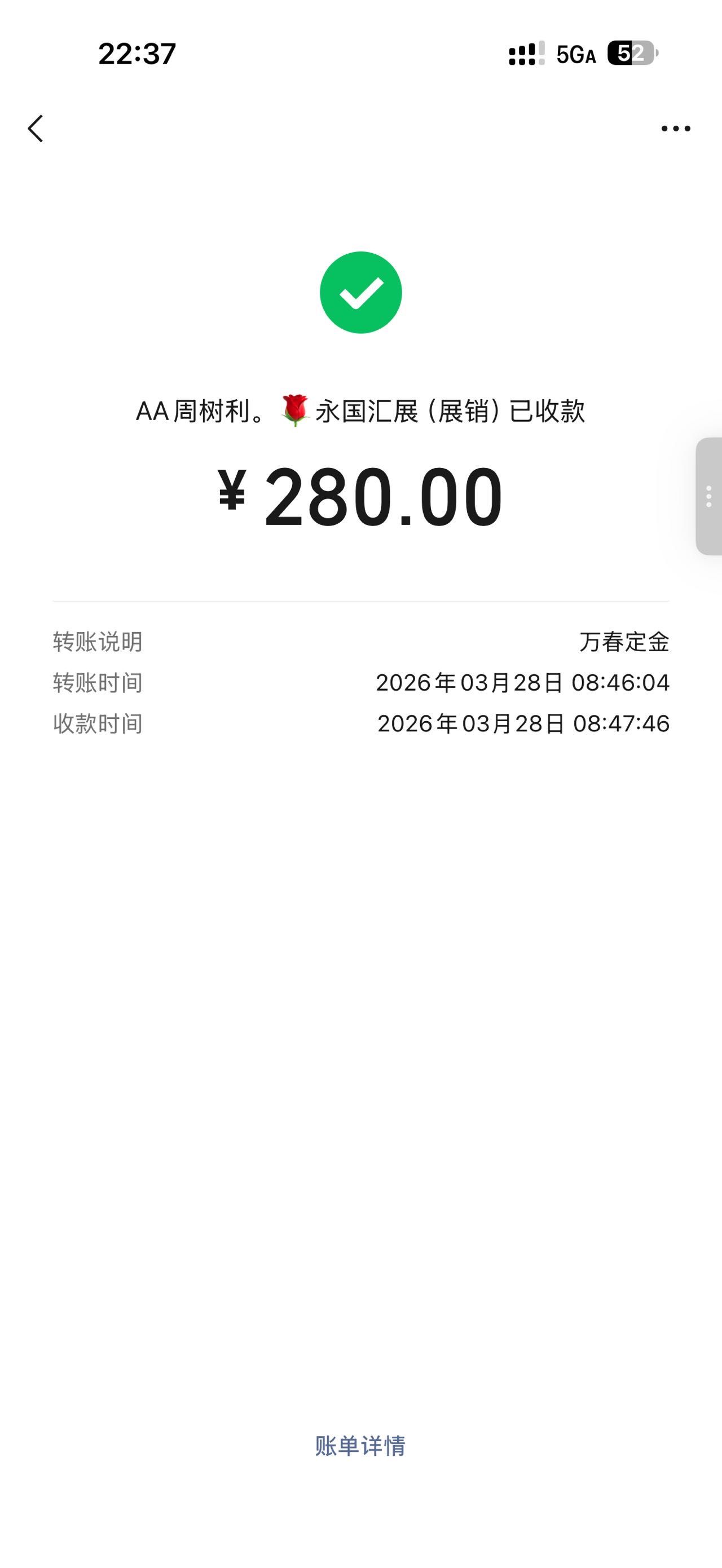Tap the 收款时间 label

coord(98,723)
